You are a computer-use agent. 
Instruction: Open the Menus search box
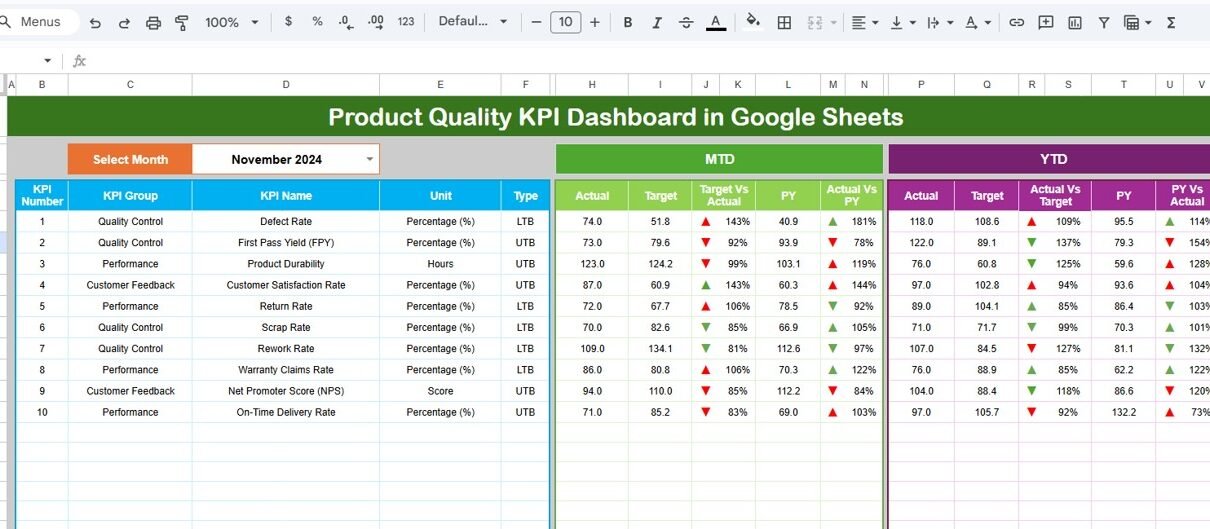(x=40, y=22)
